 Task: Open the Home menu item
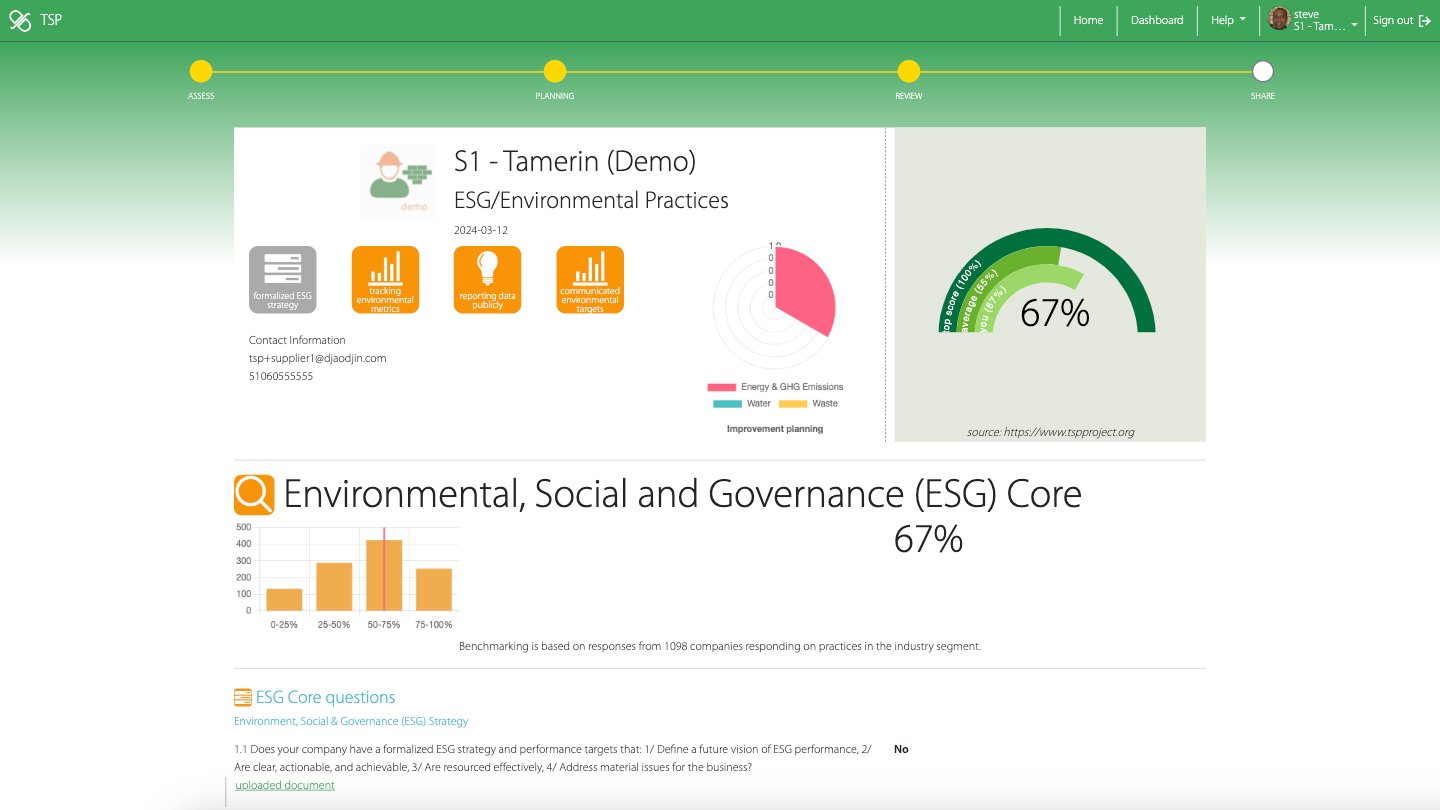pyautogui.click(x=1088, y=20)
